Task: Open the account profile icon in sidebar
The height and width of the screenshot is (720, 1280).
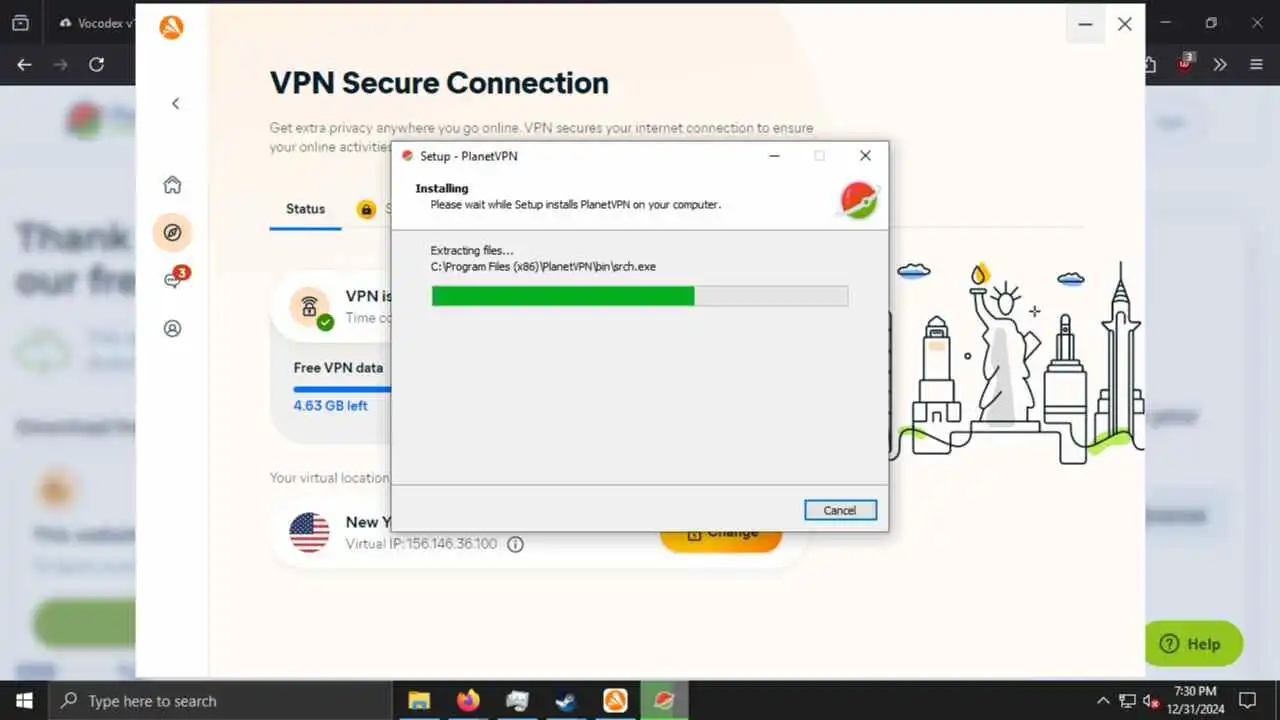Action: coord(172,328)
